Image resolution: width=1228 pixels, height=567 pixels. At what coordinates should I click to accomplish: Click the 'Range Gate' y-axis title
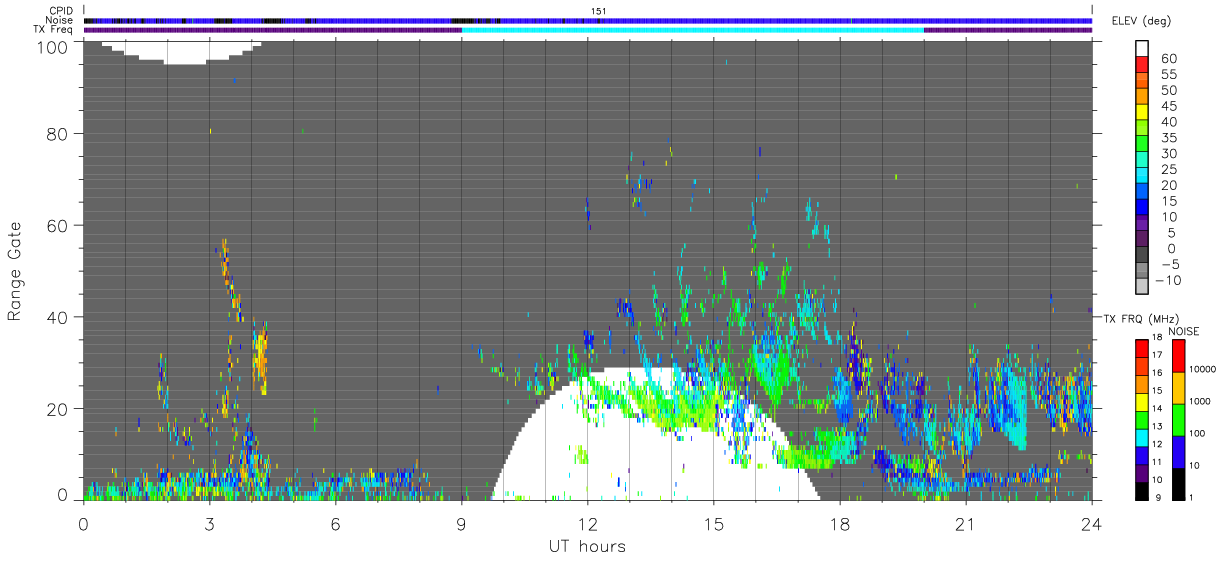[15, 270]
